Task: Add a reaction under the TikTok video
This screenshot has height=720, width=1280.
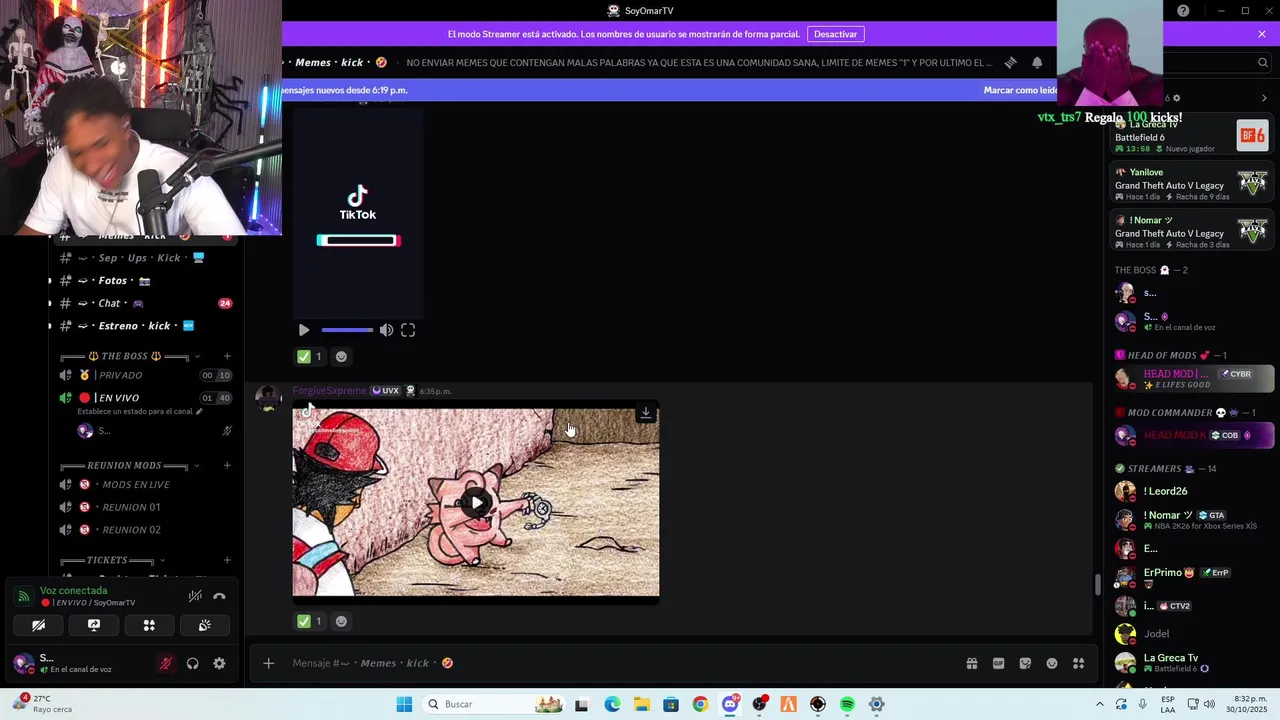Action: [x=341, y=357]
